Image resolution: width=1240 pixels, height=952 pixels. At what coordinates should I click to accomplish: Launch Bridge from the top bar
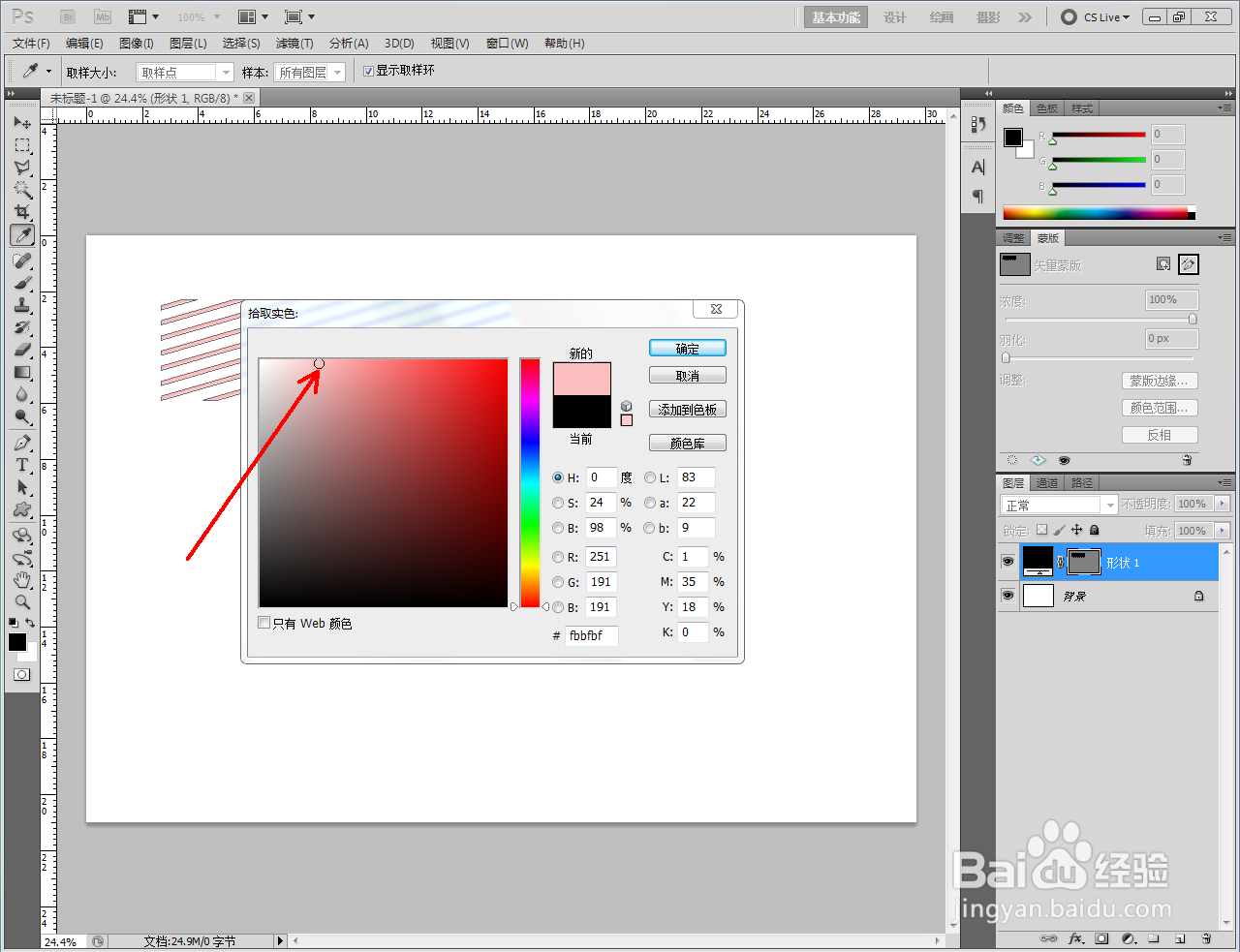point(68,16)
